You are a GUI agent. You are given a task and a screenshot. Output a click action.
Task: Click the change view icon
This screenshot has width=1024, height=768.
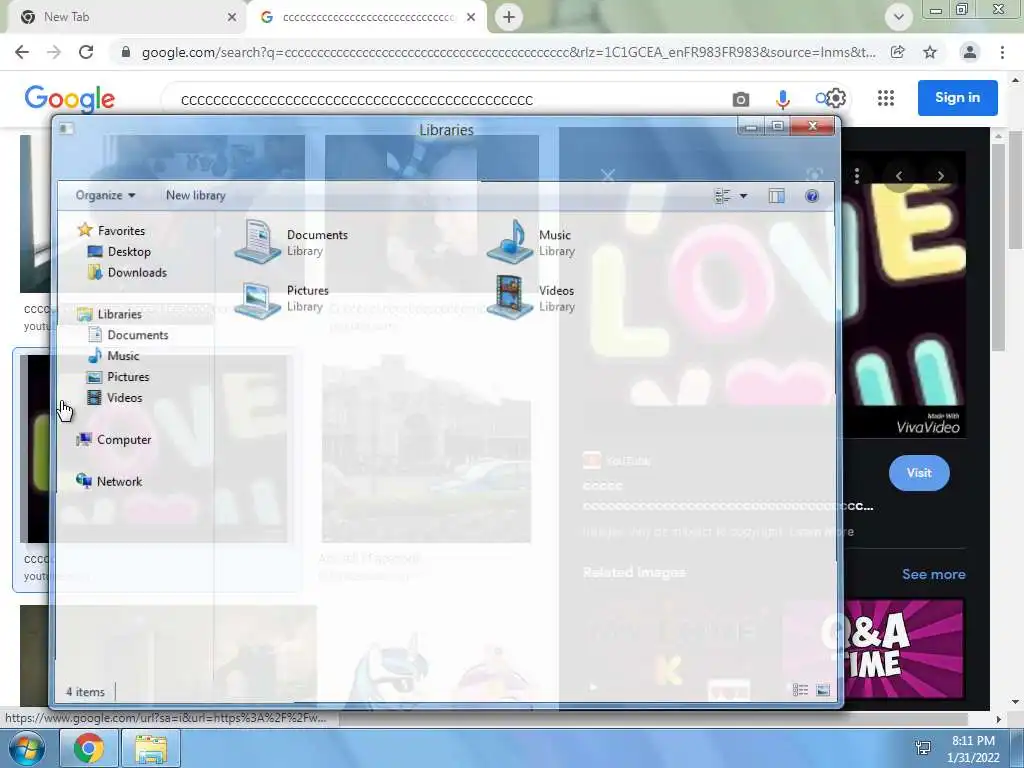pos(723,196)
